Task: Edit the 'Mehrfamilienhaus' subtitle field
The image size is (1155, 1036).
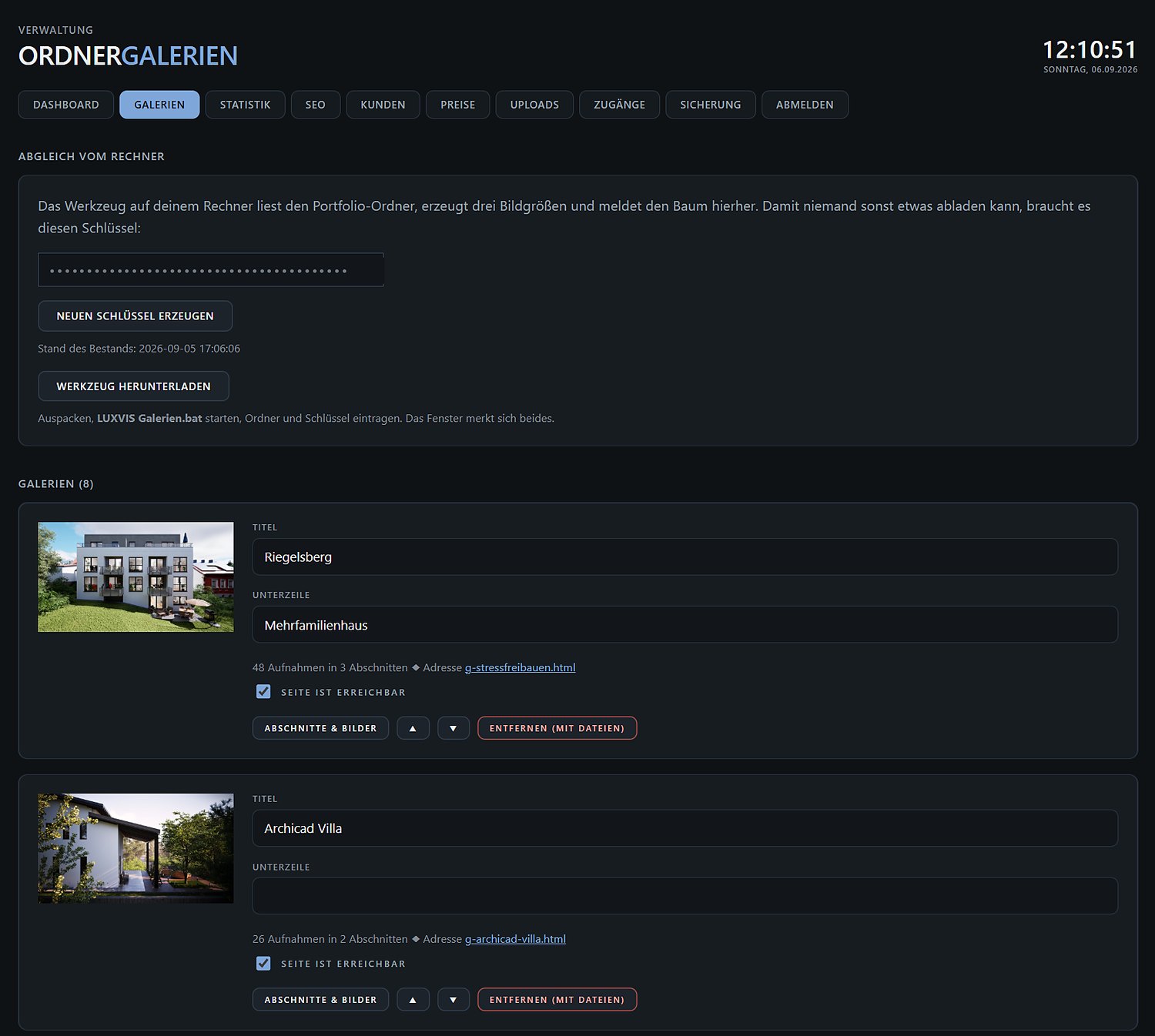Action: (685, 625)
